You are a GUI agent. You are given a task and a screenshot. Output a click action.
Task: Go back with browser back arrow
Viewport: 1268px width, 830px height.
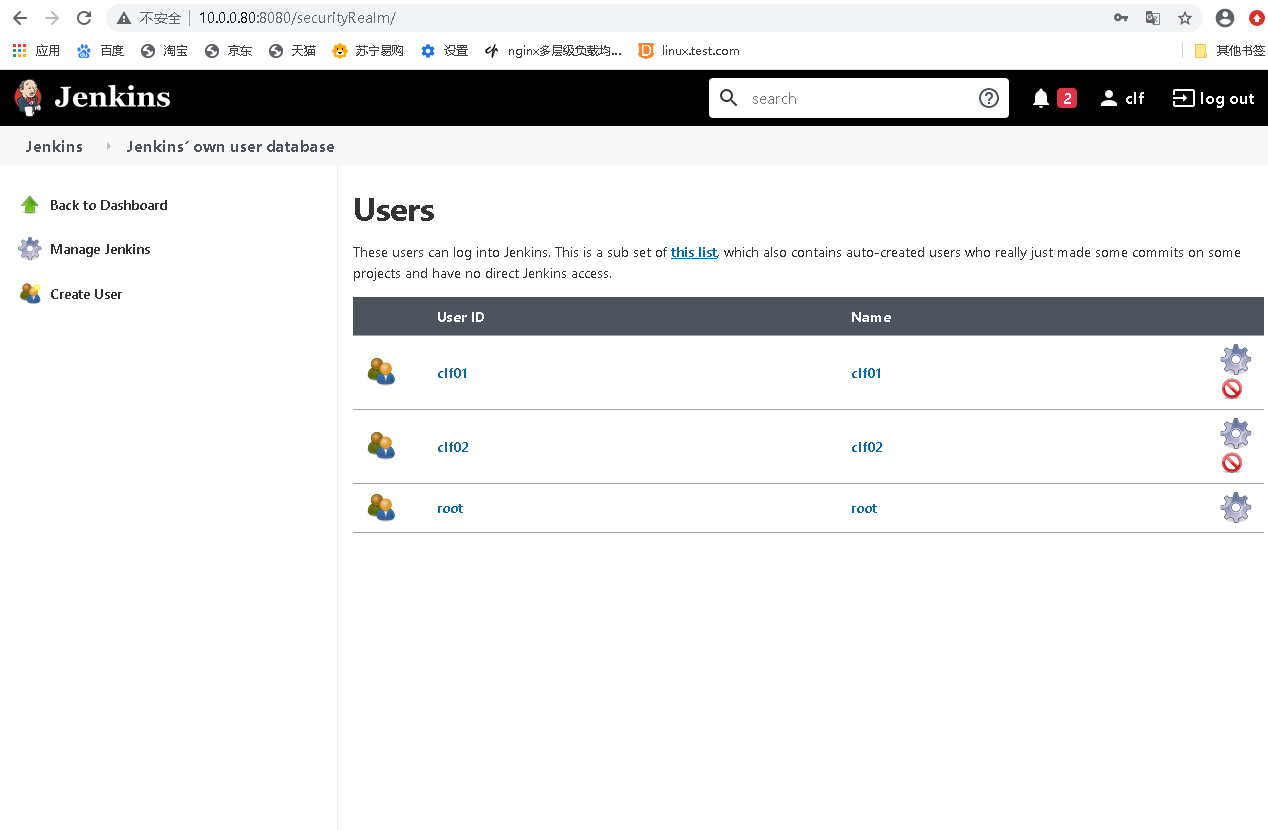pos(20,18)
